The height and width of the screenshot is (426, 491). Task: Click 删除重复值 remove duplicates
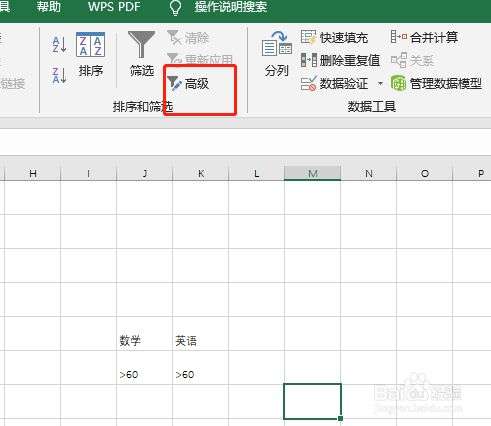(340, 60)
